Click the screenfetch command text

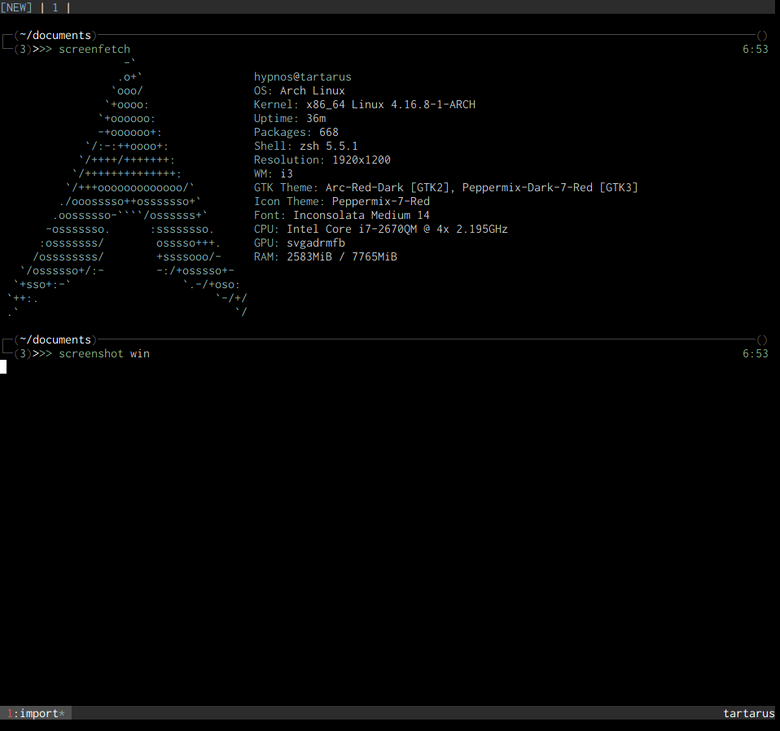(x=94, y=49)
